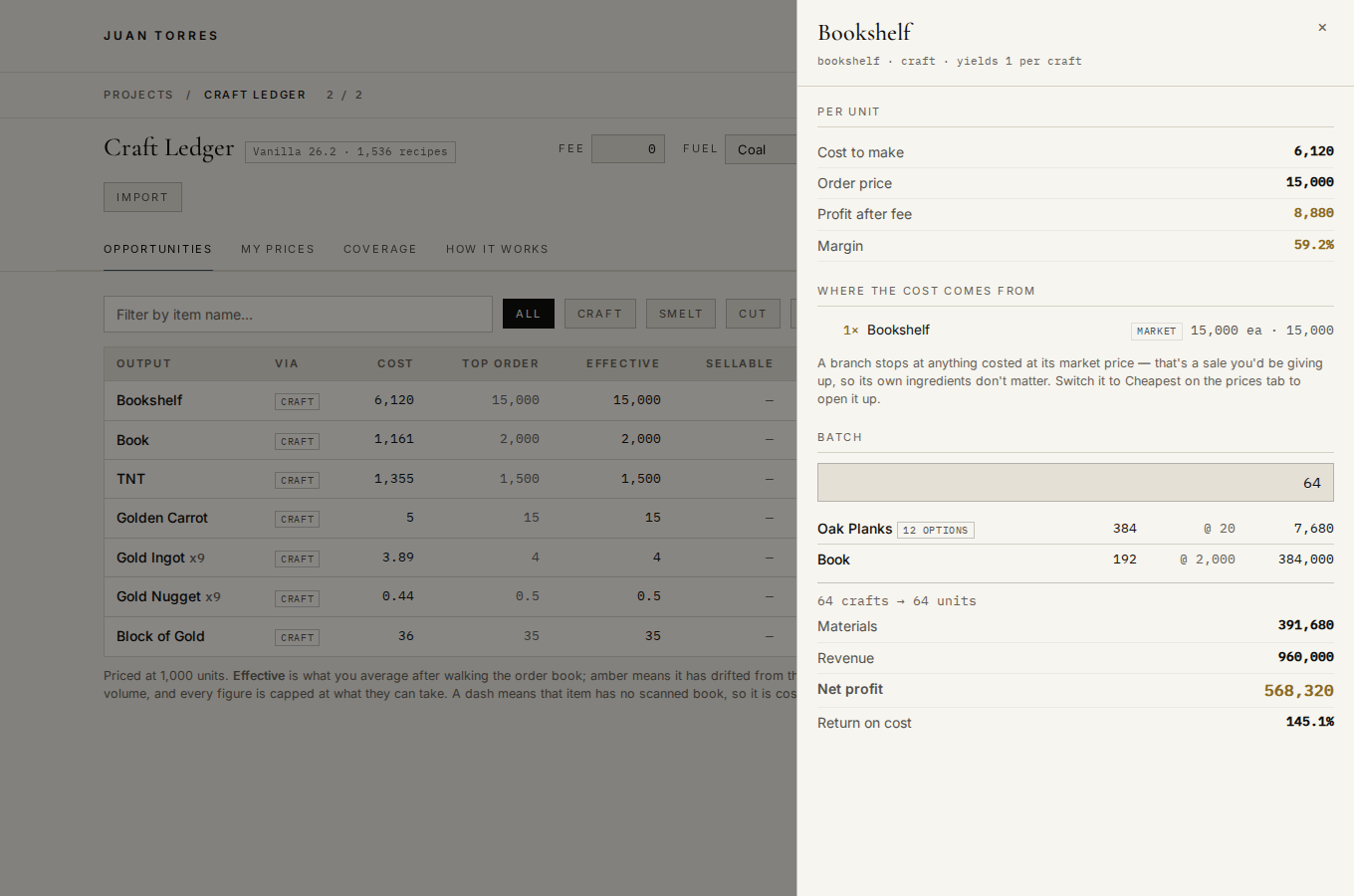The height and width of the screenshot is (896, 1354).
Task: Click the Return on cost value 145.1%
Action: pos(1310,722)
